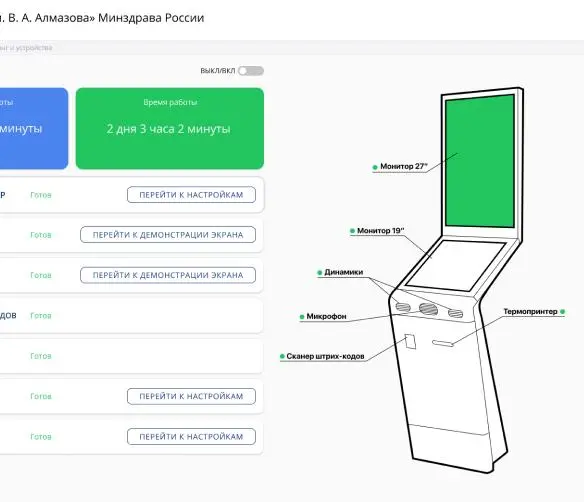Click the blue card ending in минуты
Viewport: 584px width, 502px height.
coord(34,128)
